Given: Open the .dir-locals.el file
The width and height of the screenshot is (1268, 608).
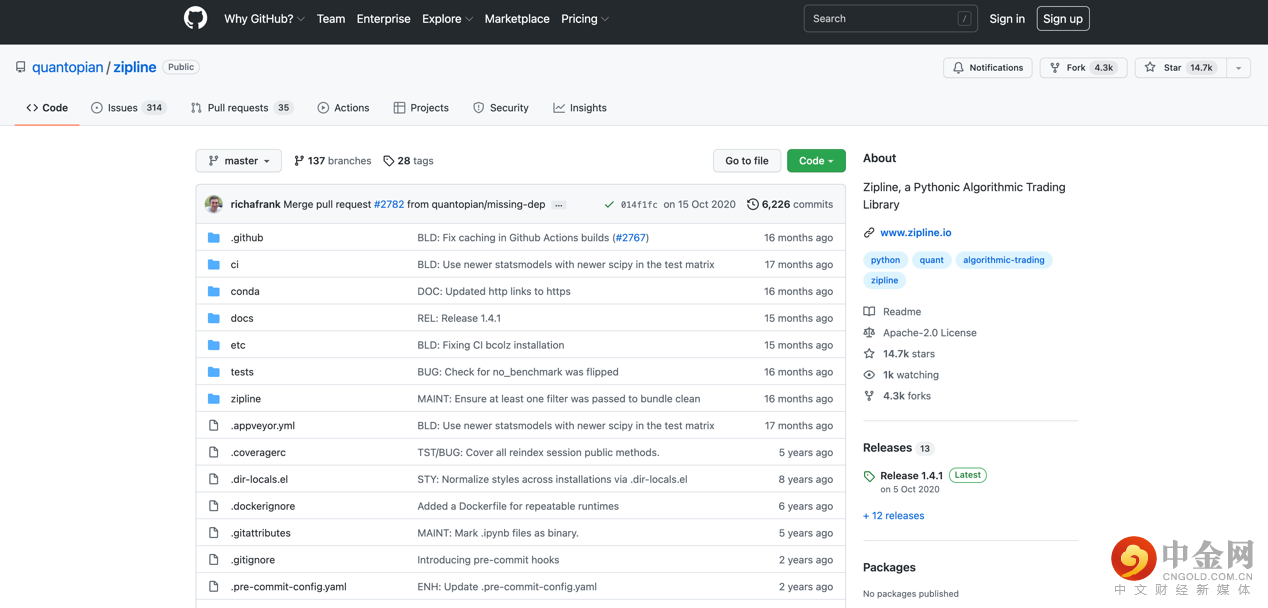Looking at the screenshot, I should click(x=259, y=479).
